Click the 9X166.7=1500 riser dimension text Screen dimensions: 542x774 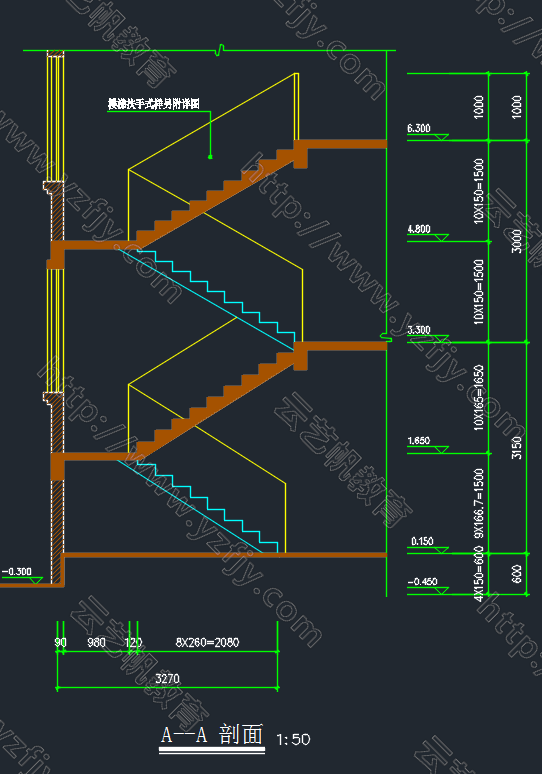479,503
